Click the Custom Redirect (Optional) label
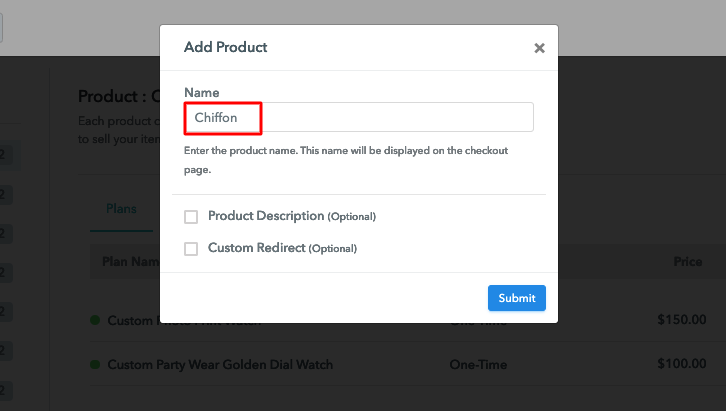The height and width of the screenshot is (411, 726). [x=282, y=248]
